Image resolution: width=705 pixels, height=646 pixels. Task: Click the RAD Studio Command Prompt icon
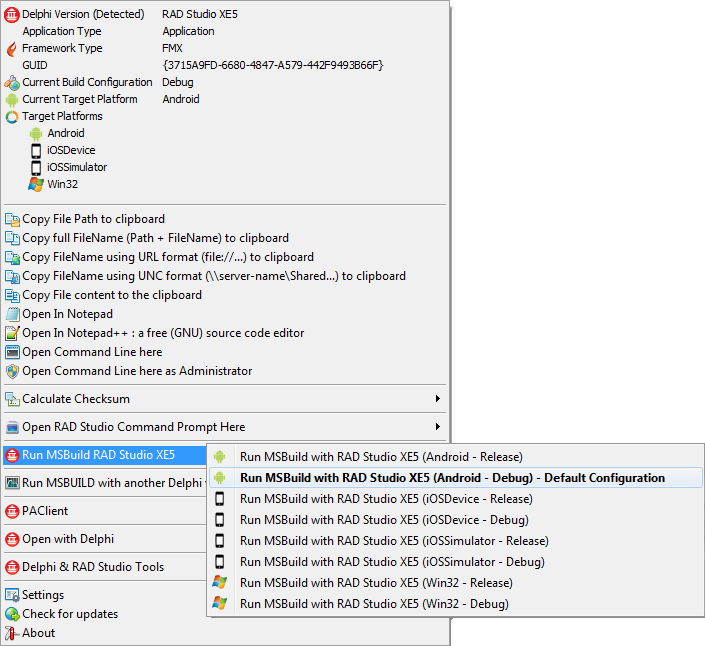[12, 427]
